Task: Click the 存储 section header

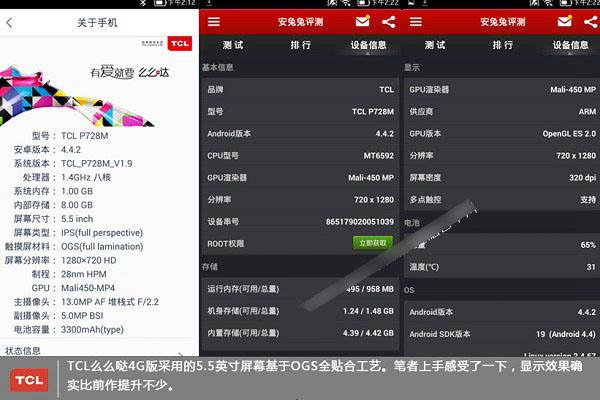Action: (x=210, y=267)
